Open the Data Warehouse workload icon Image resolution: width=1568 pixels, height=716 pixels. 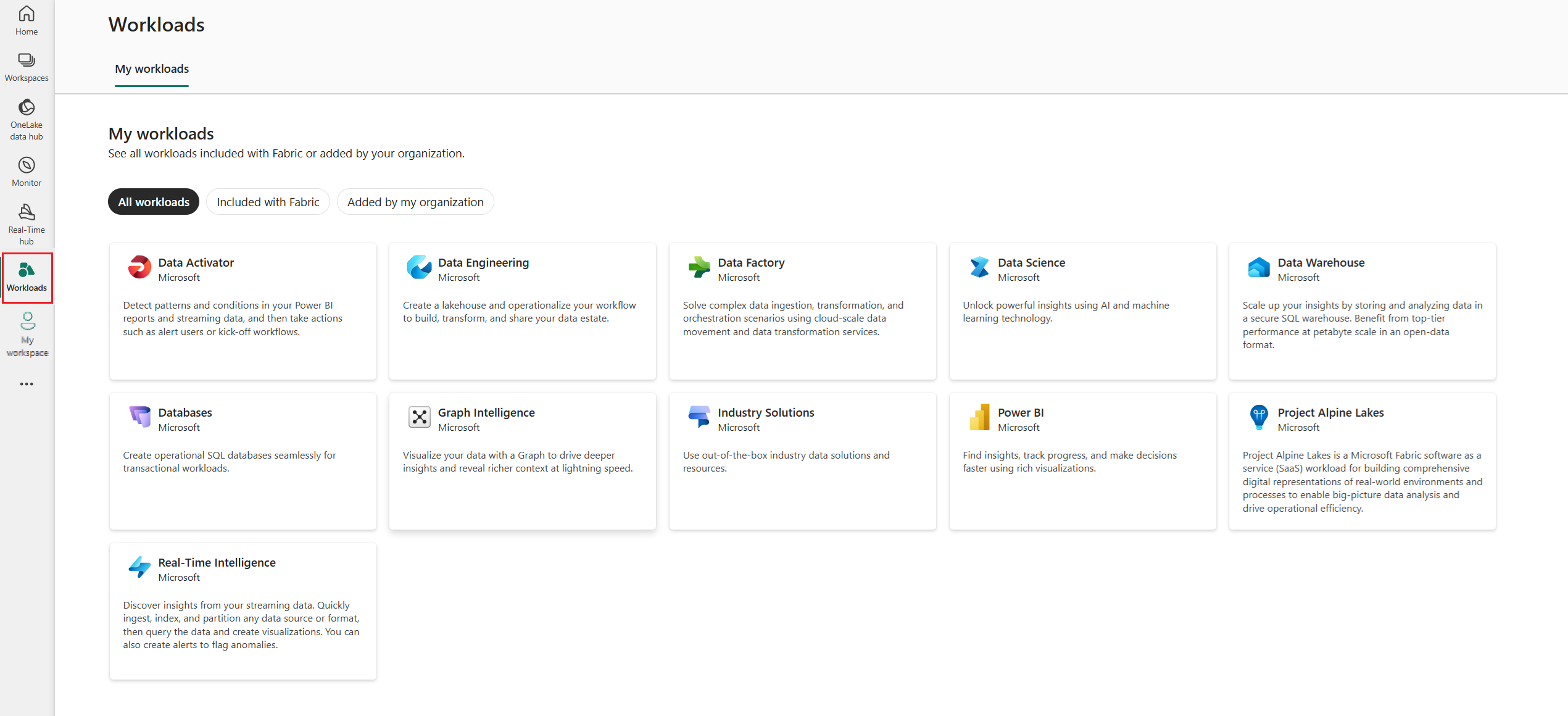(1258, 267)
